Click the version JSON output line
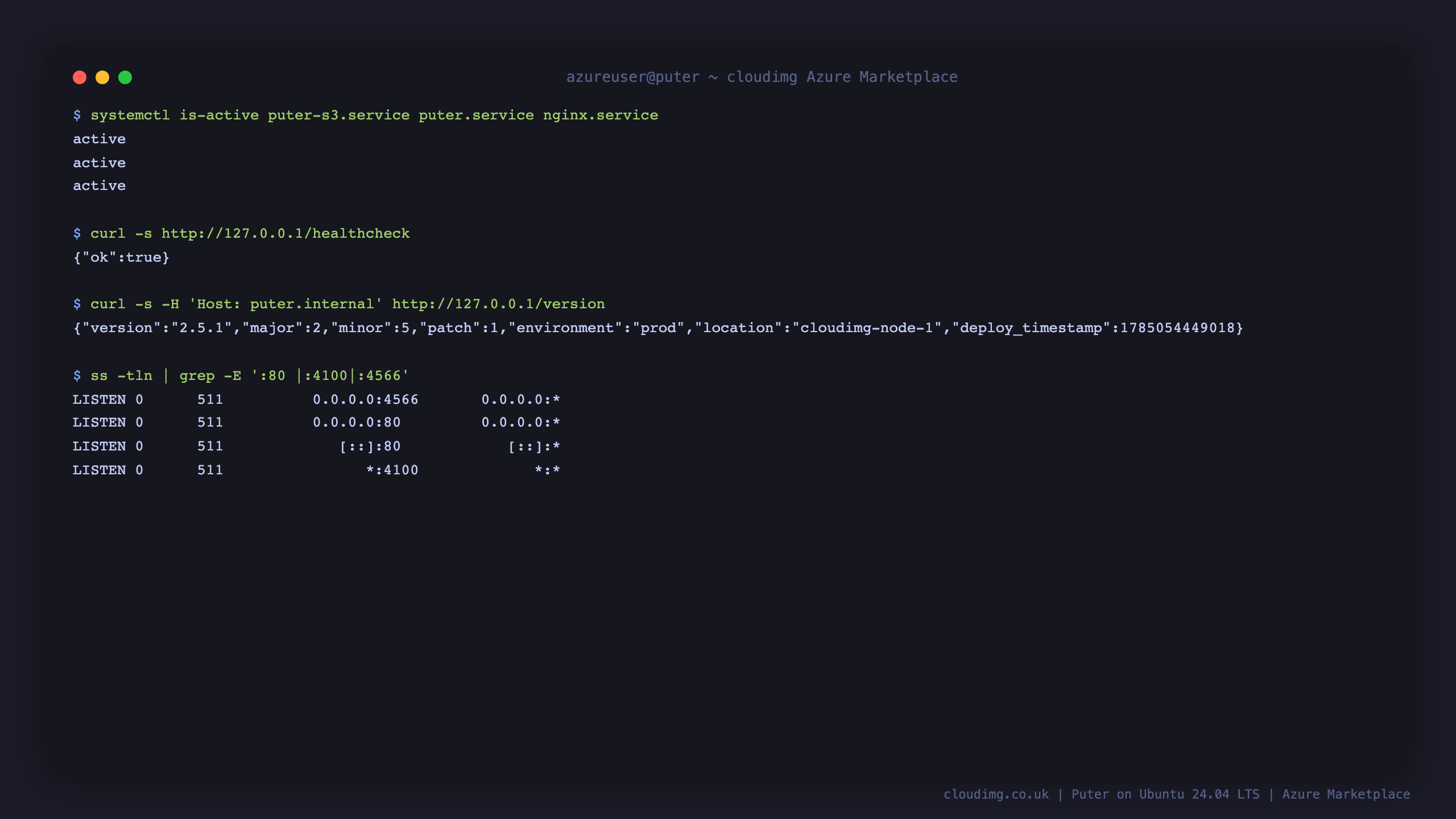Screen dimensions: 1456x819 658,328
